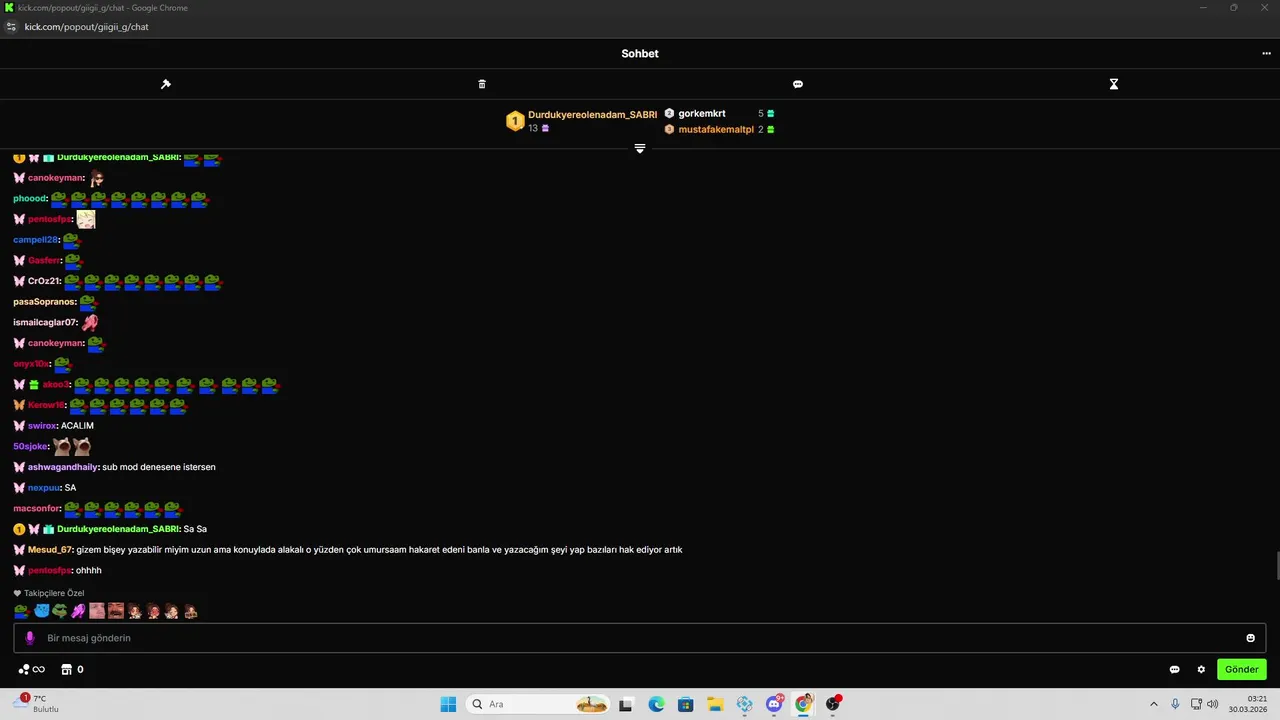
Task: Focus the Bir mesaj gönderin input field
Action: [640, 638]
